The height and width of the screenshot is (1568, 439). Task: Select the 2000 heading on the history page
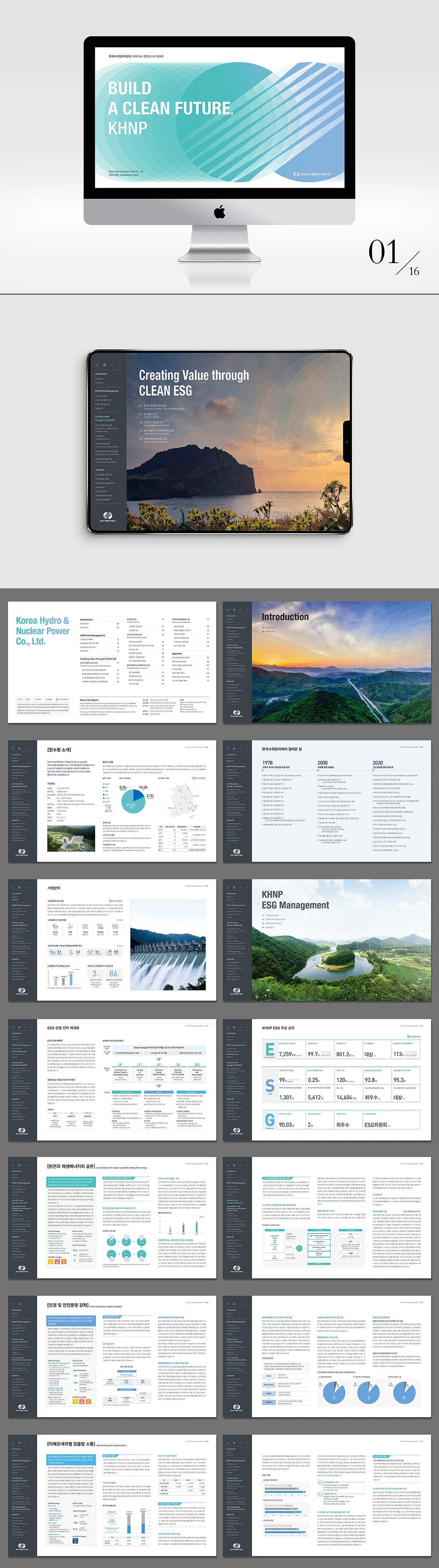tap(323, 762)
